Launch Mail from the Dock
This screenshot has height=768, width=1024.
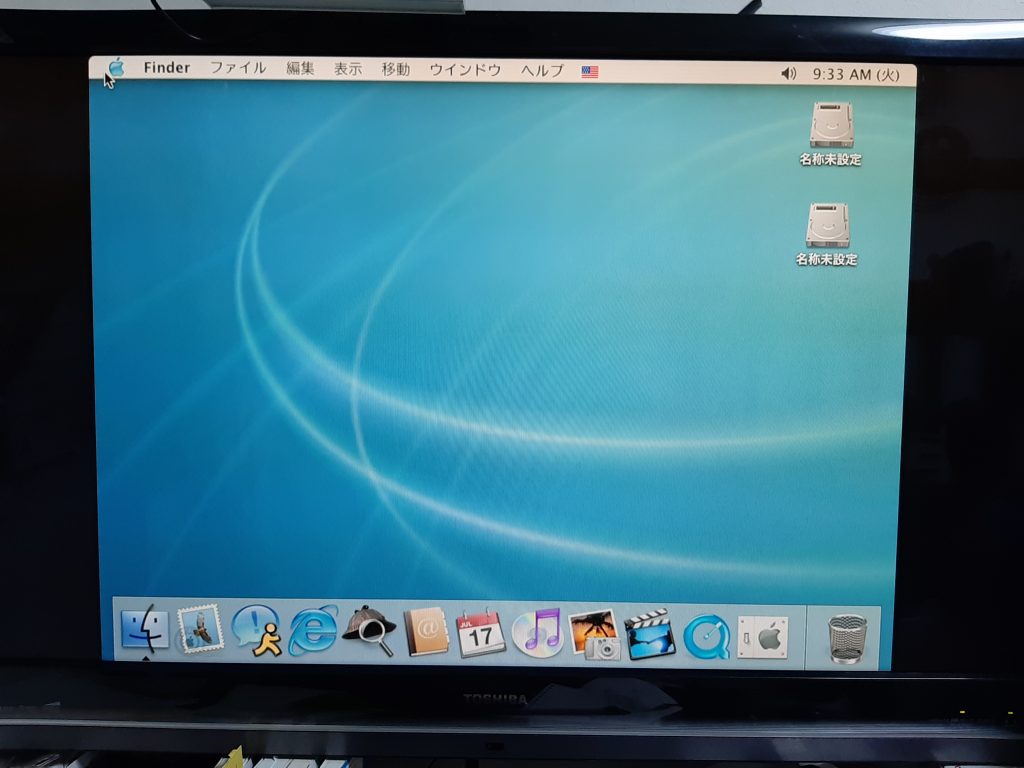point(200,630)
